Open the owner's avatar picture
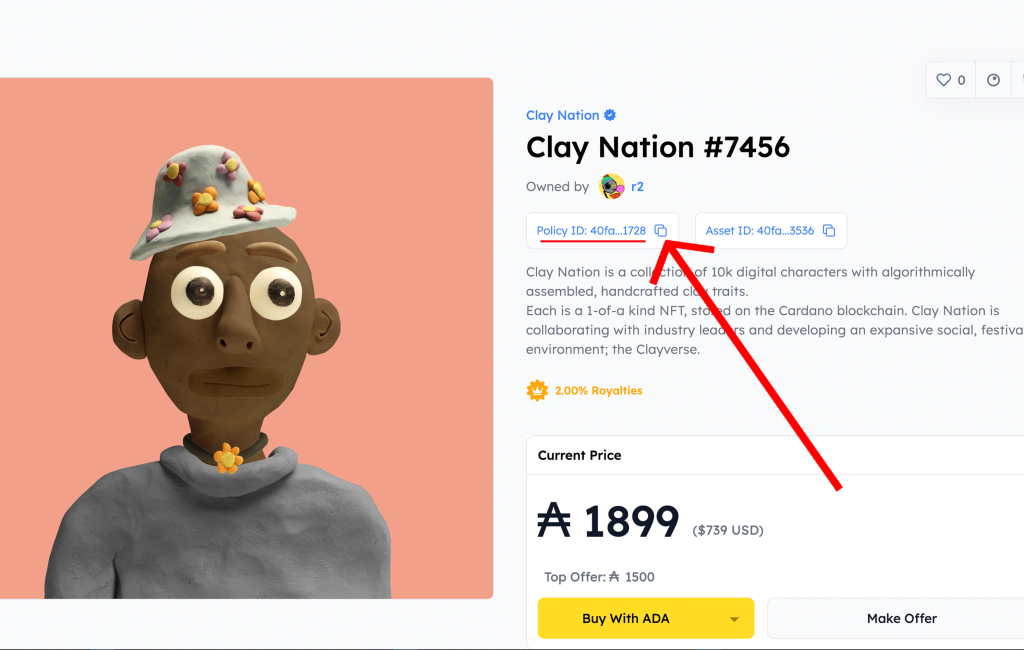The height and width of the screenshot is (650, 1024). 612,186
